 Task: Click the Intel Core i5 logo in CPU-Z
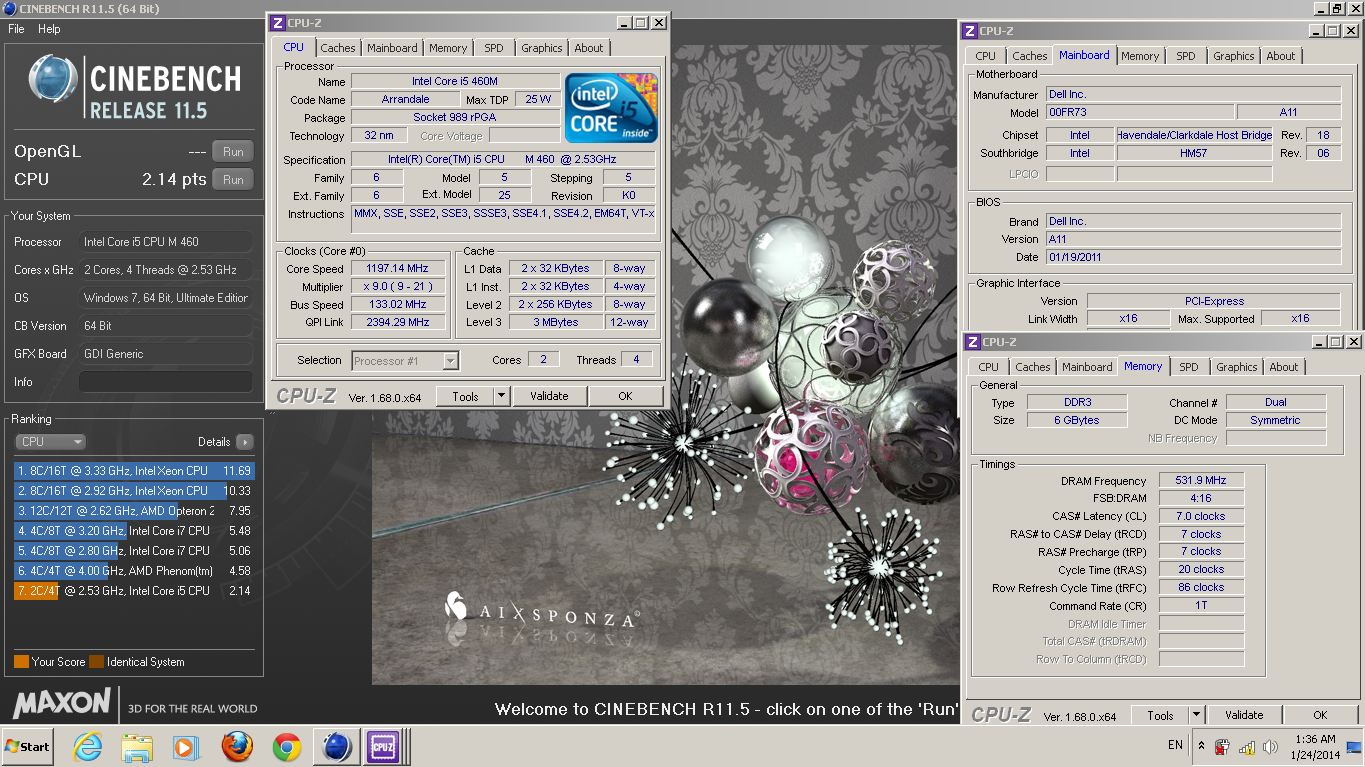tap(611, 107)
